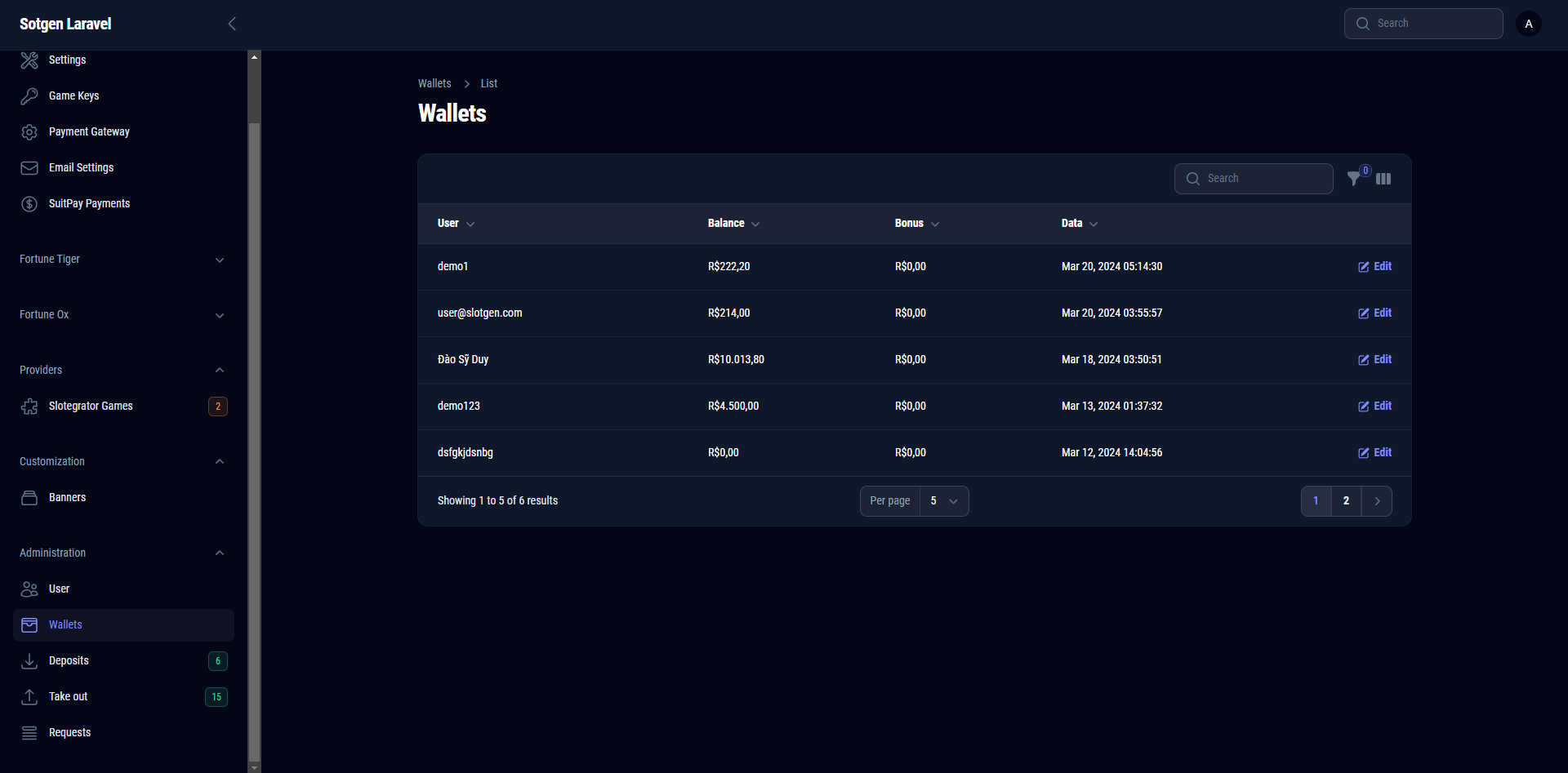
Task: Toggle columns using the column layout icon
Action: 1383,179
